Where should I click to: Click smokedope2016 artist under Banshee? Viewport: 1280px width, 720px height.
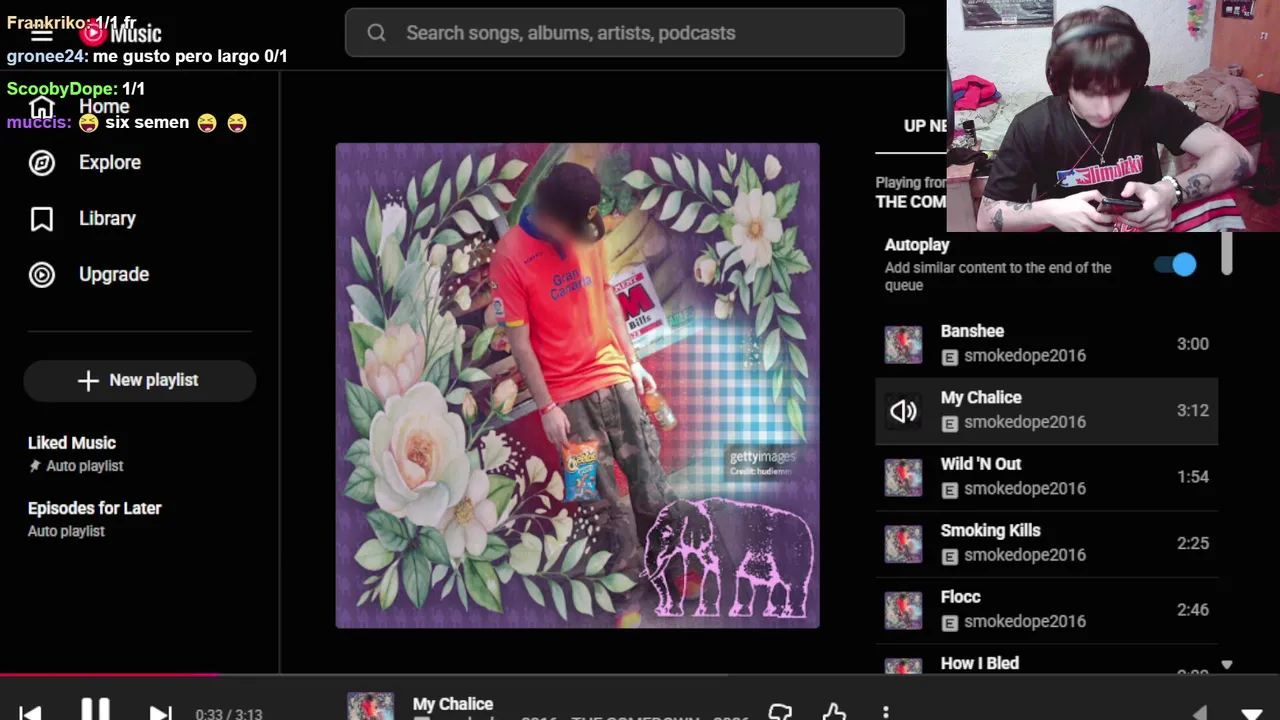pyautogui.click(x=1025, y=355)
